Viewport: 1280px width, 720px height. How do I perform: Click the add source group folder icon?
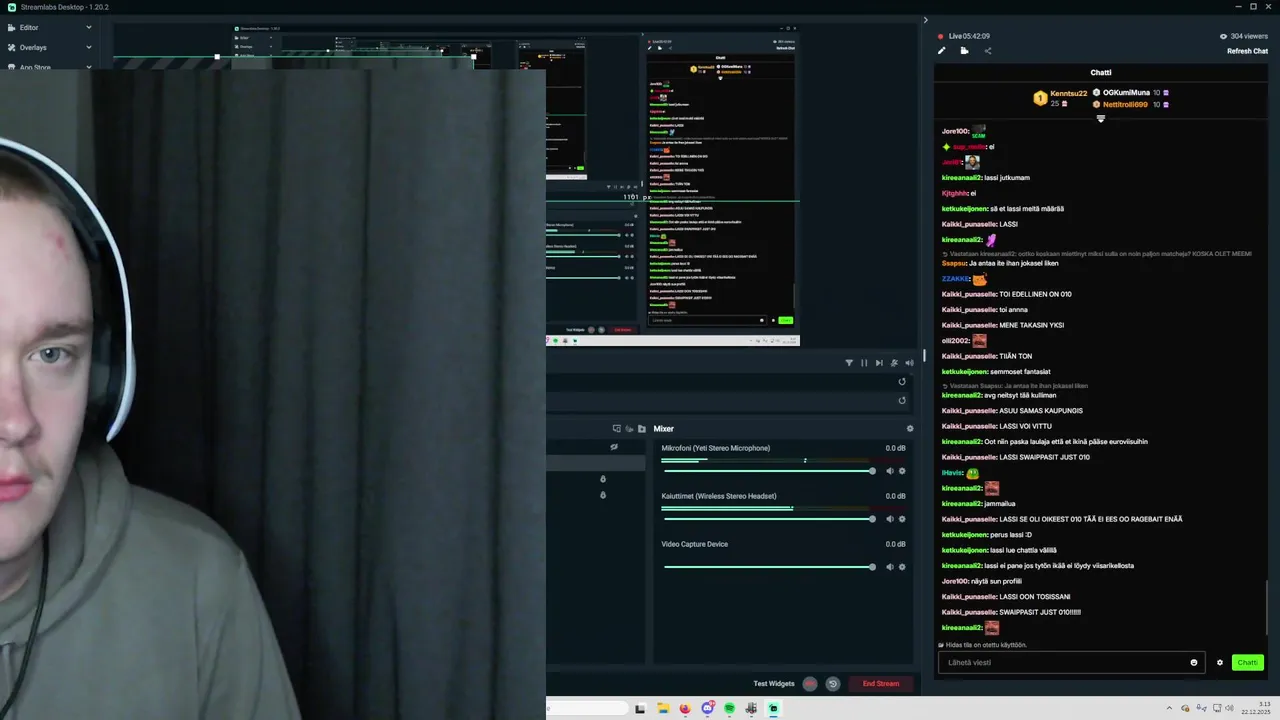(x=642, y=429)
